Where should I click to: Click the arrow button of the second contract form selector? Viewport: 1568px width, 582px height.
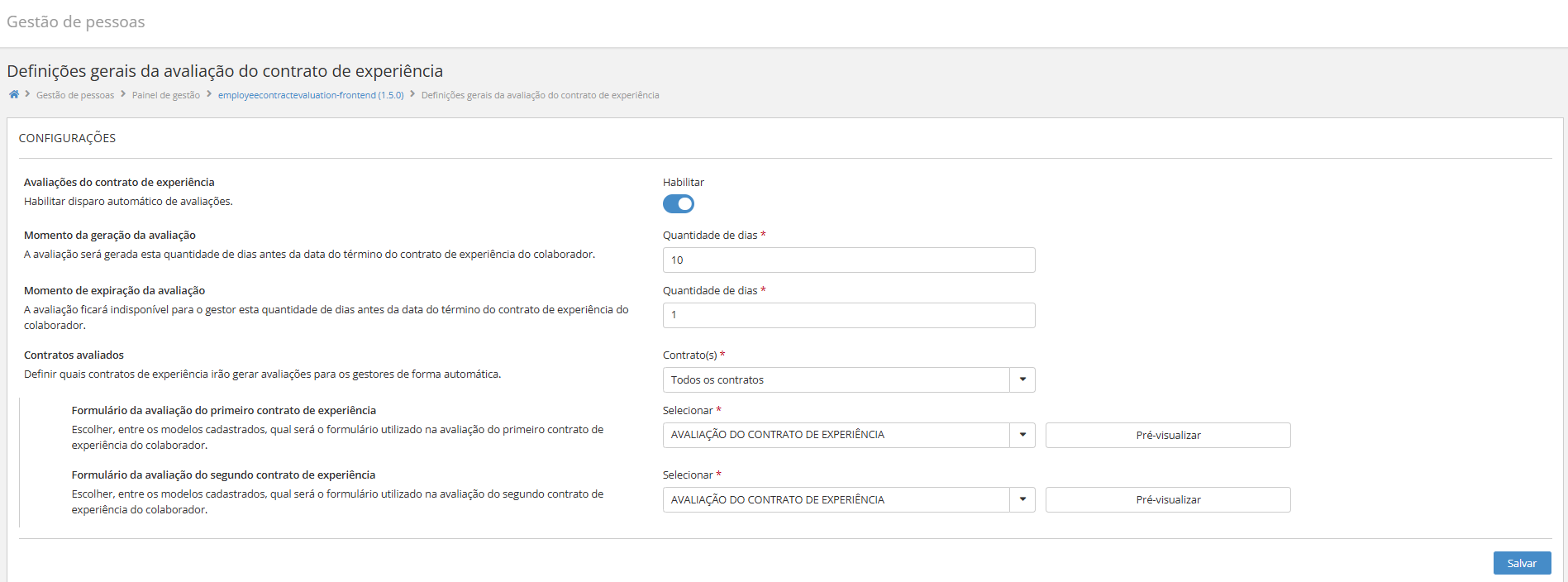click(x=1022, y=499)
